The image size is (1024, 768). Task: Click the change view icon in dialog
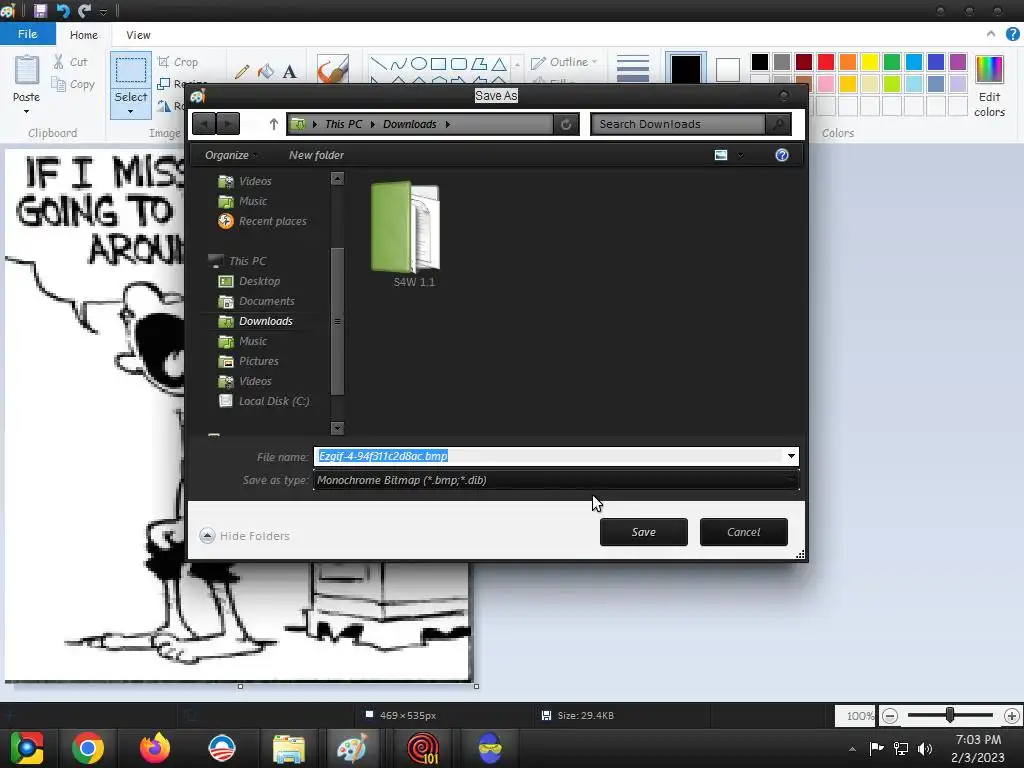(x=721, y=155)
